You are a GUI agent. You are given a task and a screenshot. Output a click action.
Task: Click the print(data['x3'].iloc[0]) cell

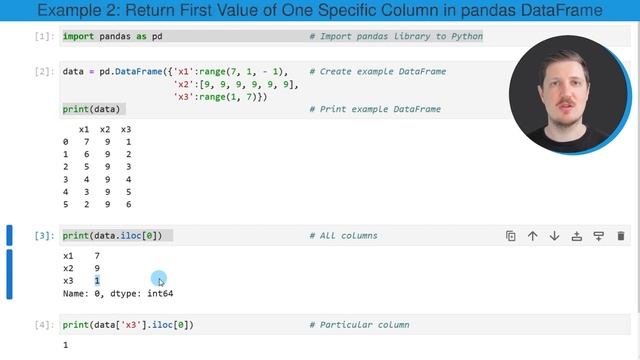[345, 325]
